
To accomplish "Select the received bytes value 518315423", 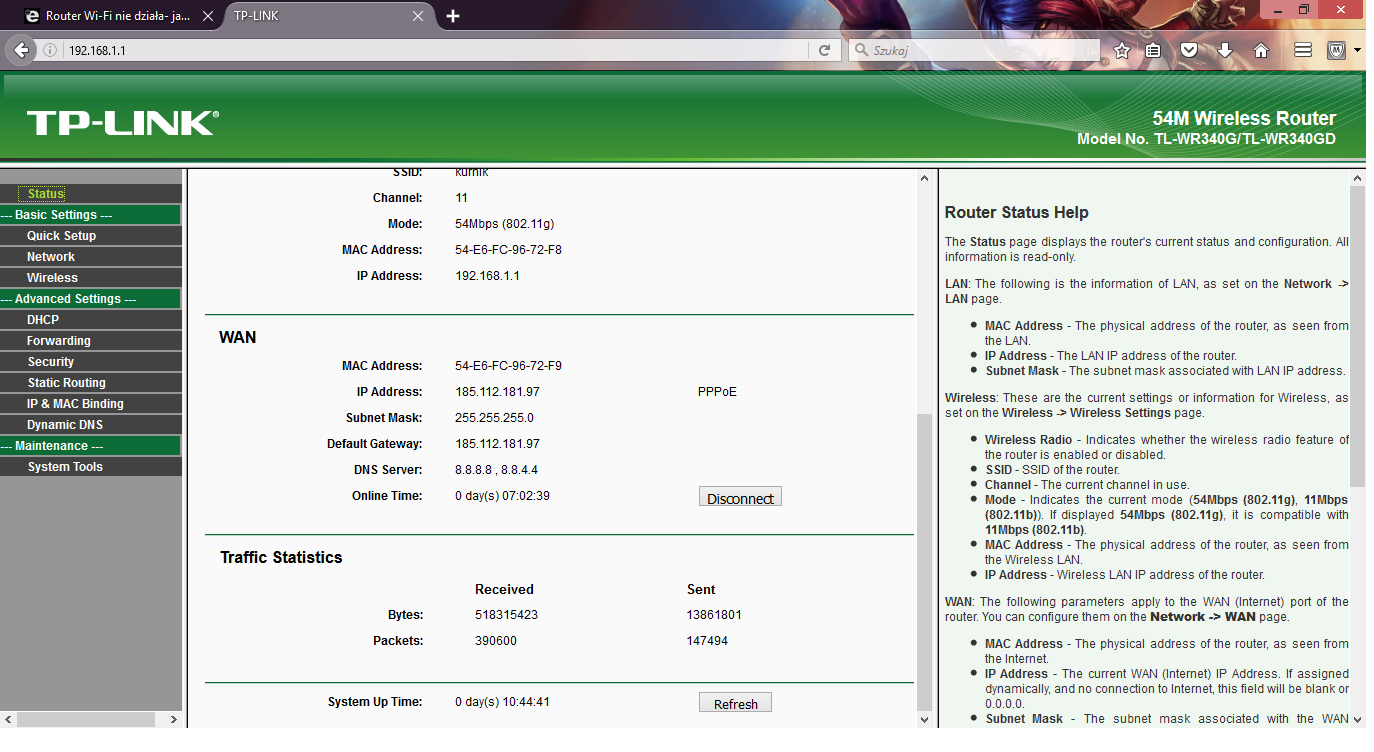I will tap(506, 615).
